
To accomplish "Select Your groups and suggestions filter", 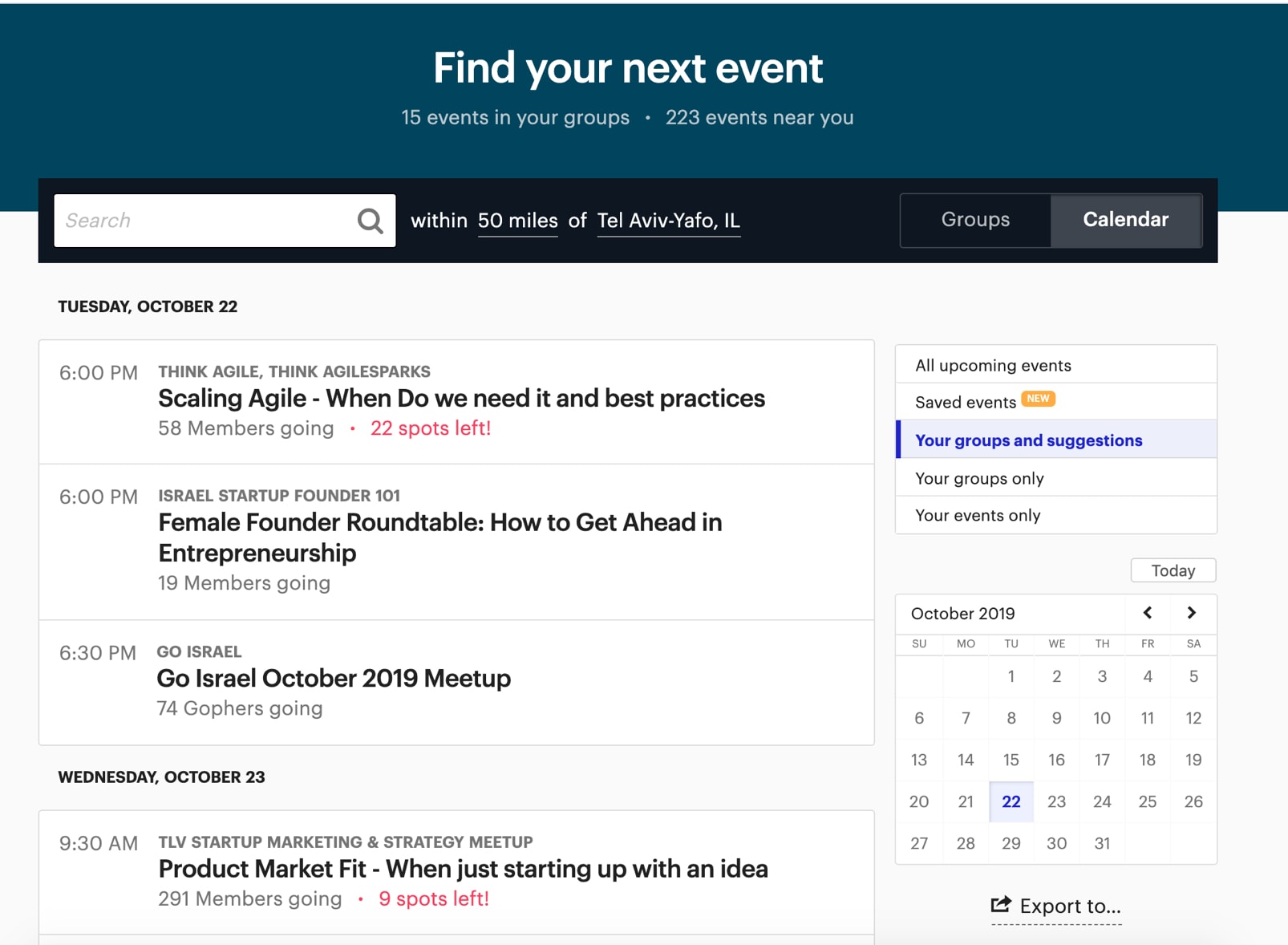I will 1056,440.
